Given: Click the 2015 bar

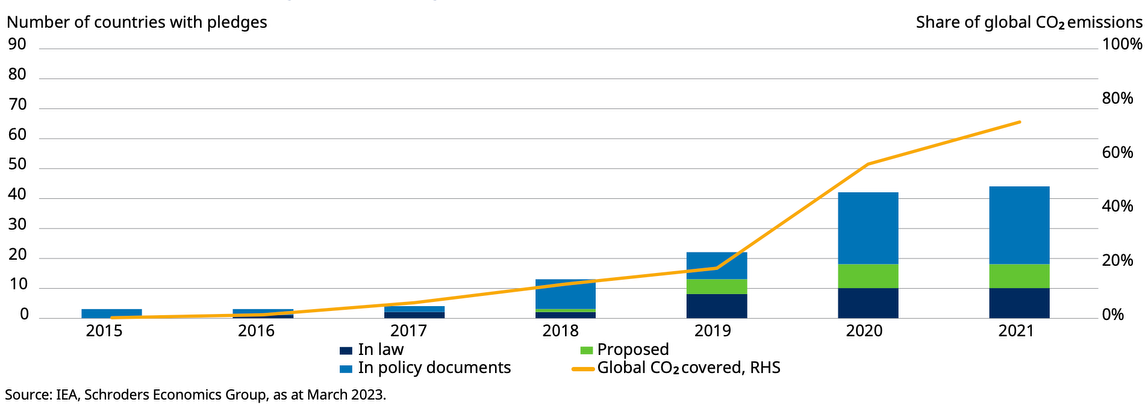Looking at the screenshot, I should point(112,313).
